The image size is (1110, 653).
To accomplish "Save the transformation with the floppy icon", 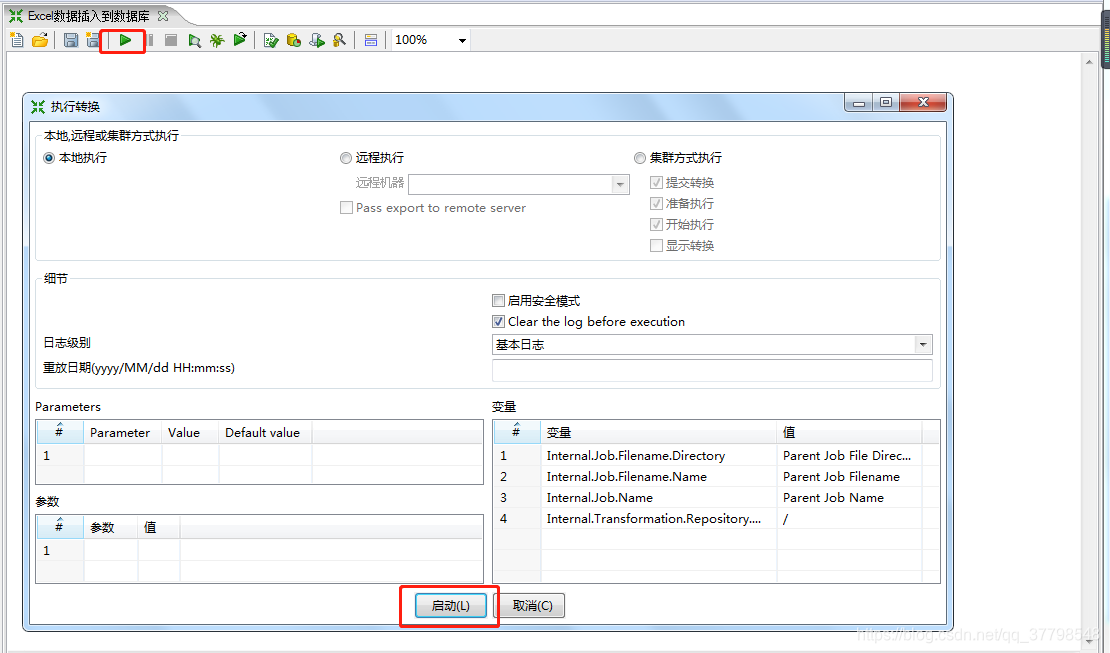I will tap(71, 40).
